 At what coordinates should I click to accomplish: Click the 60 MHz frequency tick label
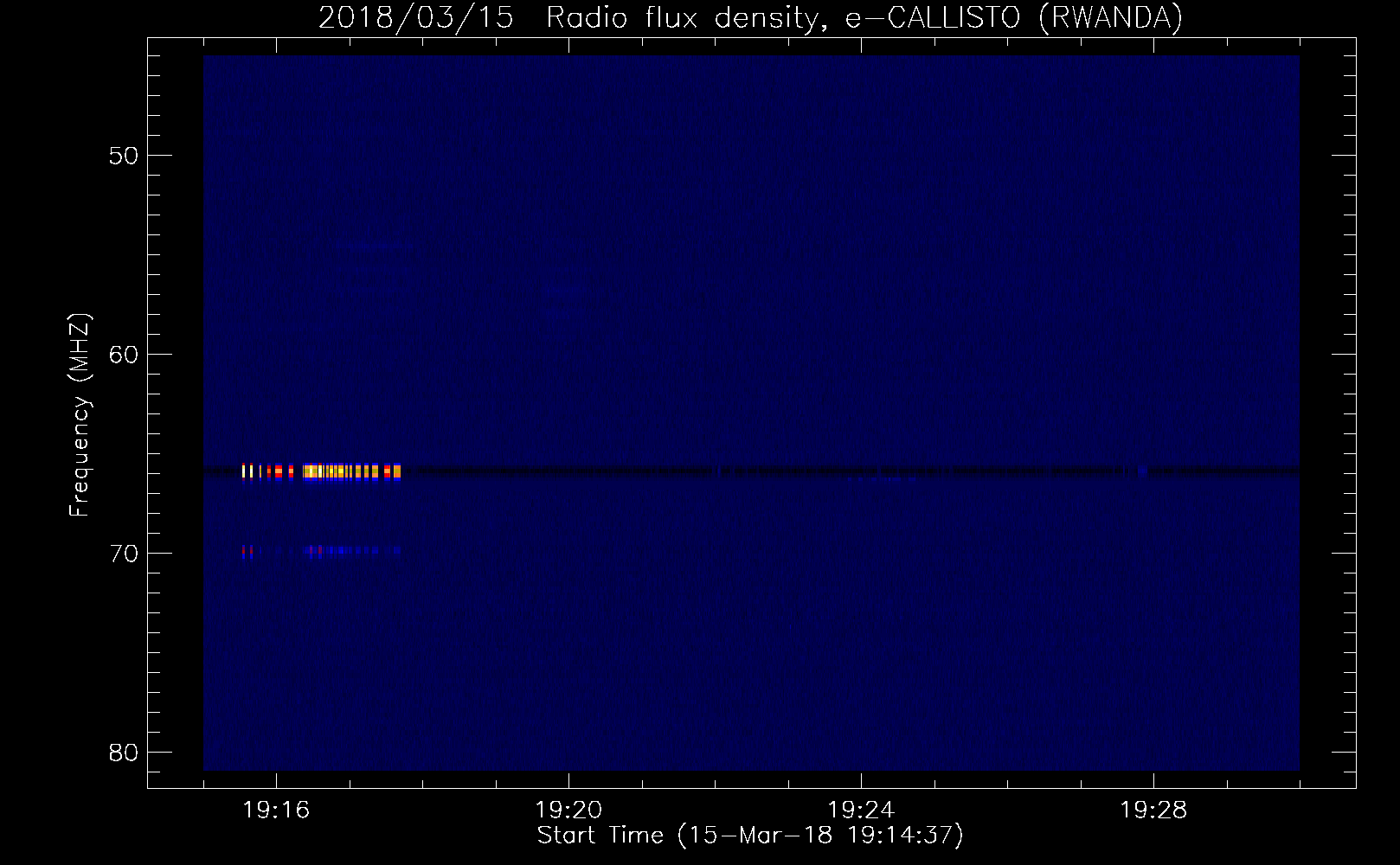124,355
